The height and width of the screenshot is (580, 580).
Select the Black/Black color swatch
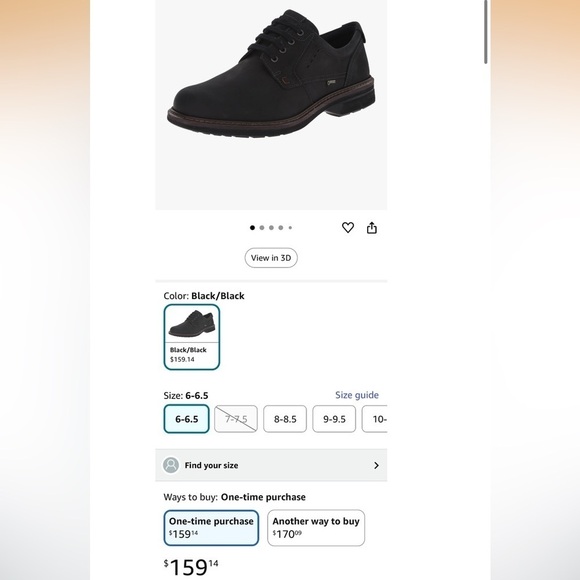192,337
